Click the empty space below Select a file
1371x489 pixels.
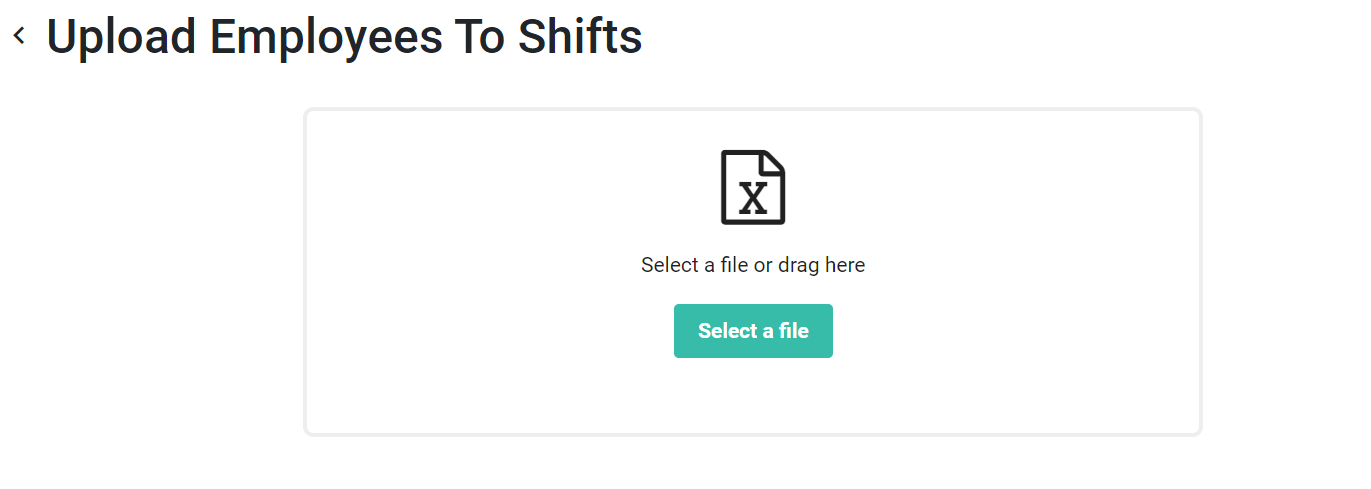click(753, 396)
